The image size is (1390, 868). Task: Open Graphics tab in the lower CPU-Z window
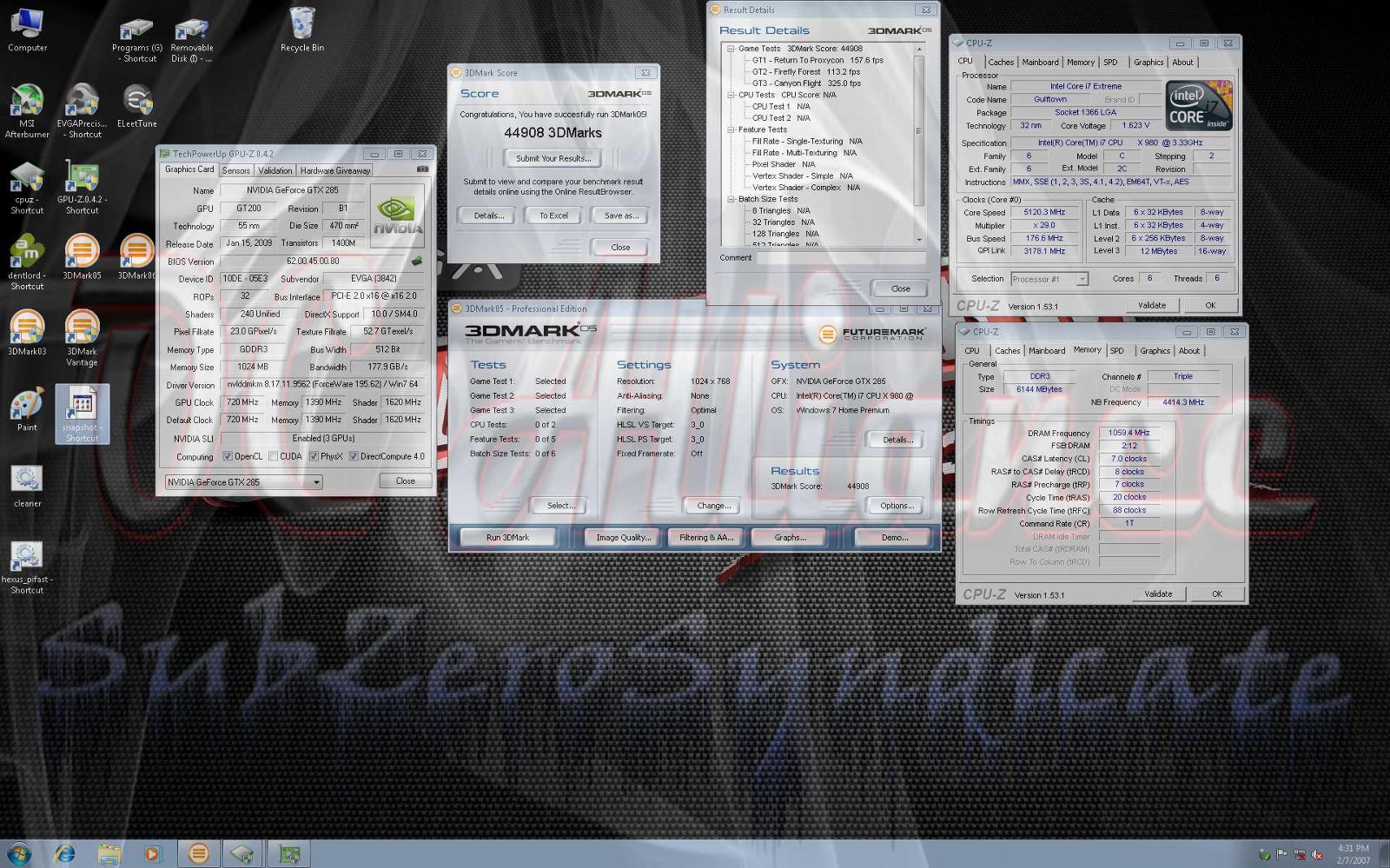pyautogui.click(x=1155, y=351)
